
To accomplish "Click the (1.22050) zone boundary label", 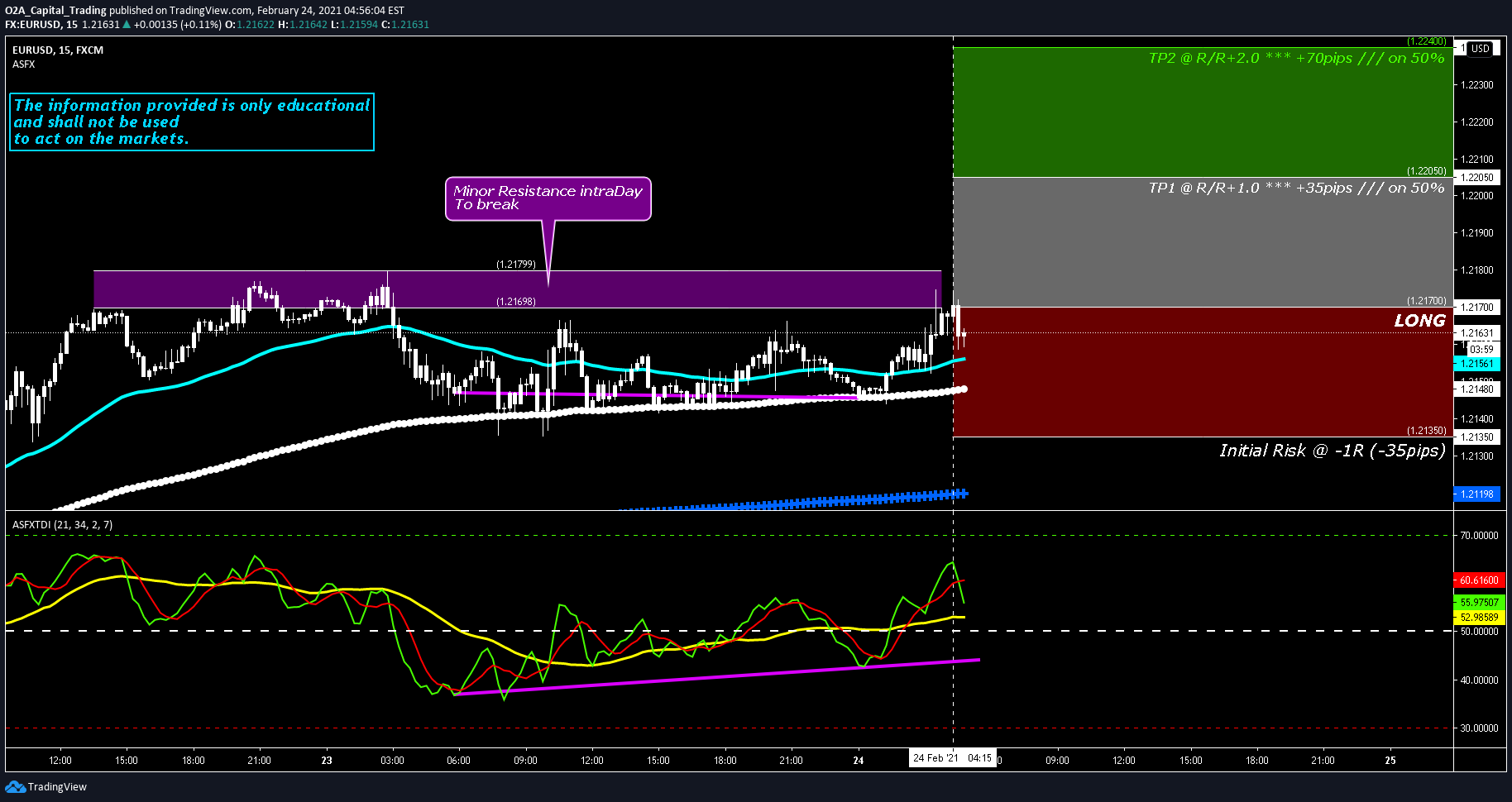I will click(1427, 171).
